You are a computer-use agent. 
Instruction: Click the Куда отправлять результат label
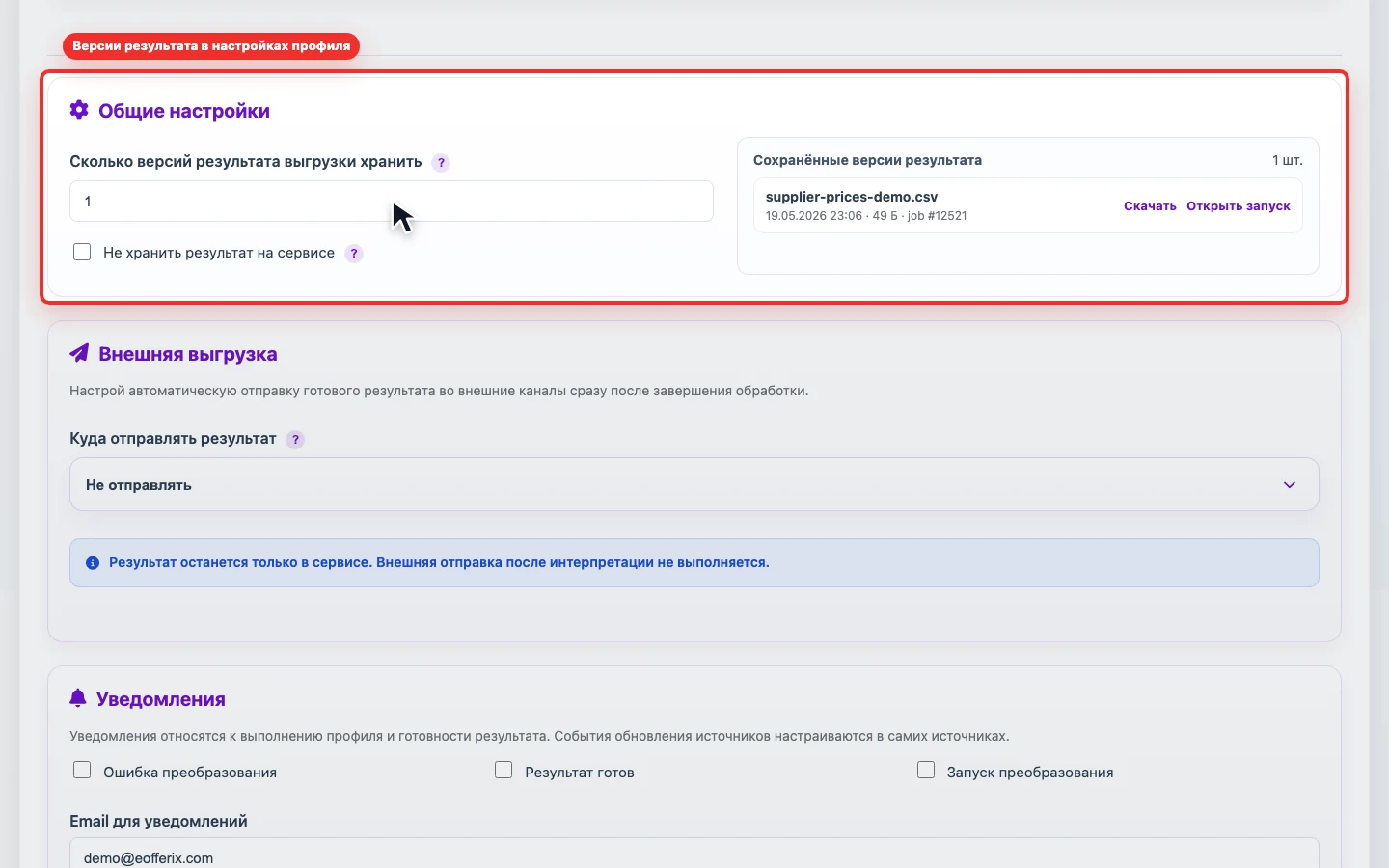(173, 439)
